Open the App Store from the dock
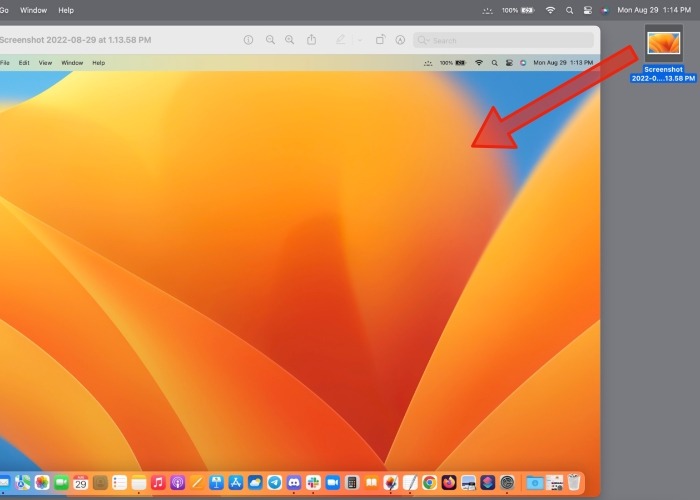Image resolution: width=700 pixels, height=500 pixels. click(236, 483)
